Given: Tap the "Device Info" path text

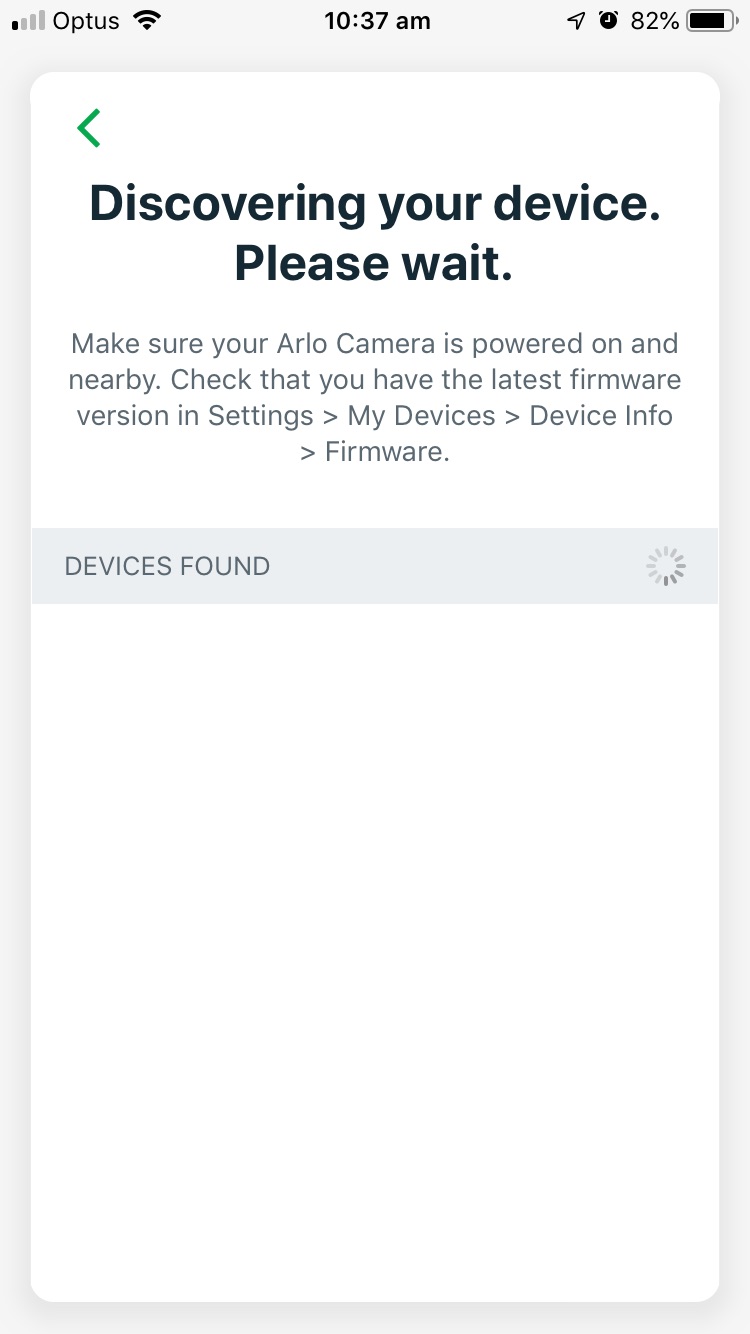Looking at the screenshot, I should (600, 416).
